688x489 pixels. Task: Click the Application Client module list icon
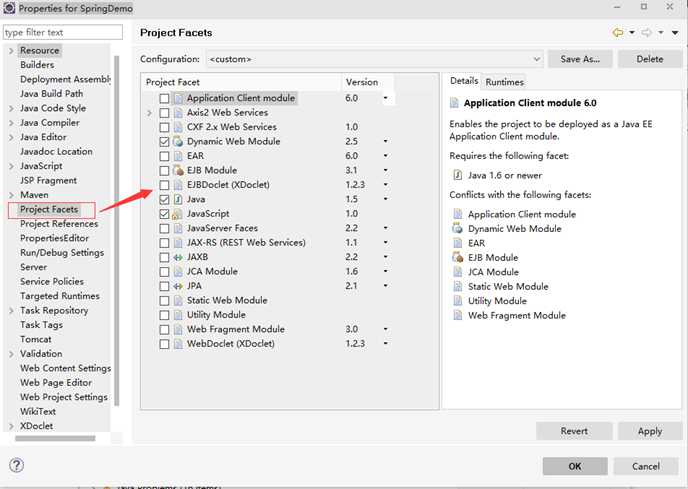point(178,98)
